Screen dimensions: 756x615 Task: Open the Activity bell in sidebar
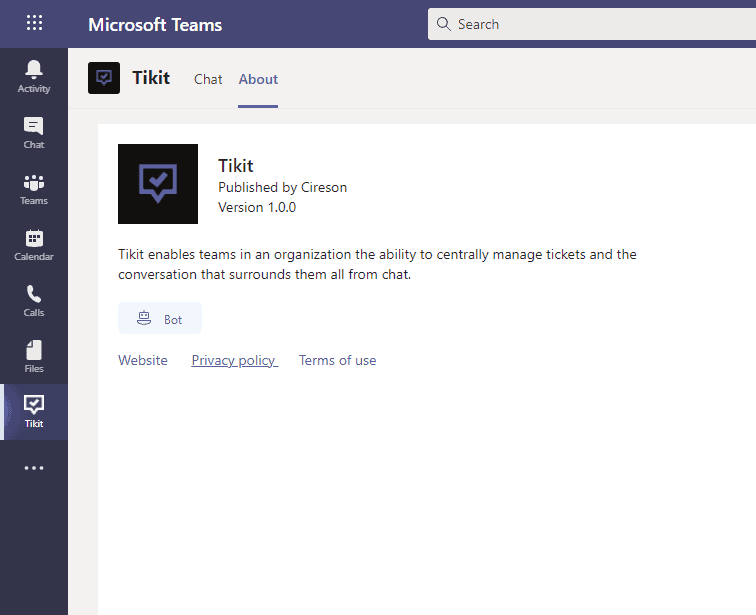tap(34, 76)
